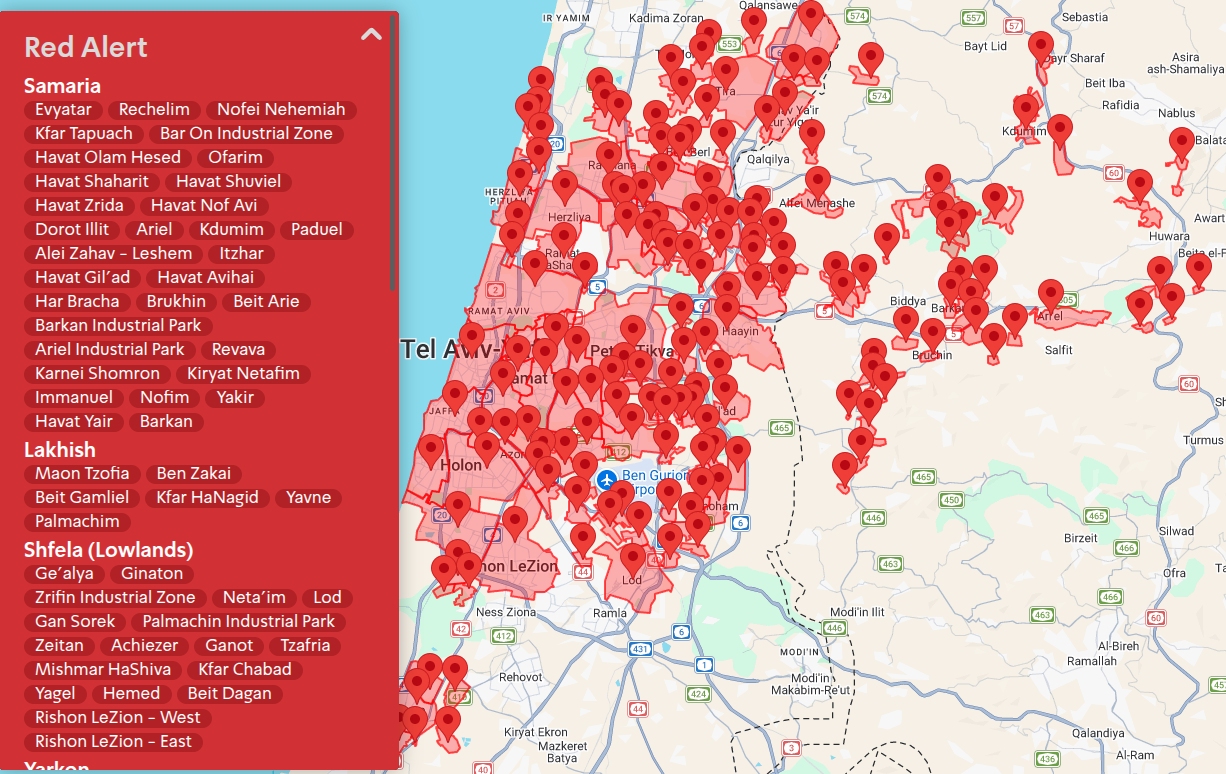Click the Ben Gurion Airport icon
The width and height of the screenshot is (1226, 774).
[606, 480]
